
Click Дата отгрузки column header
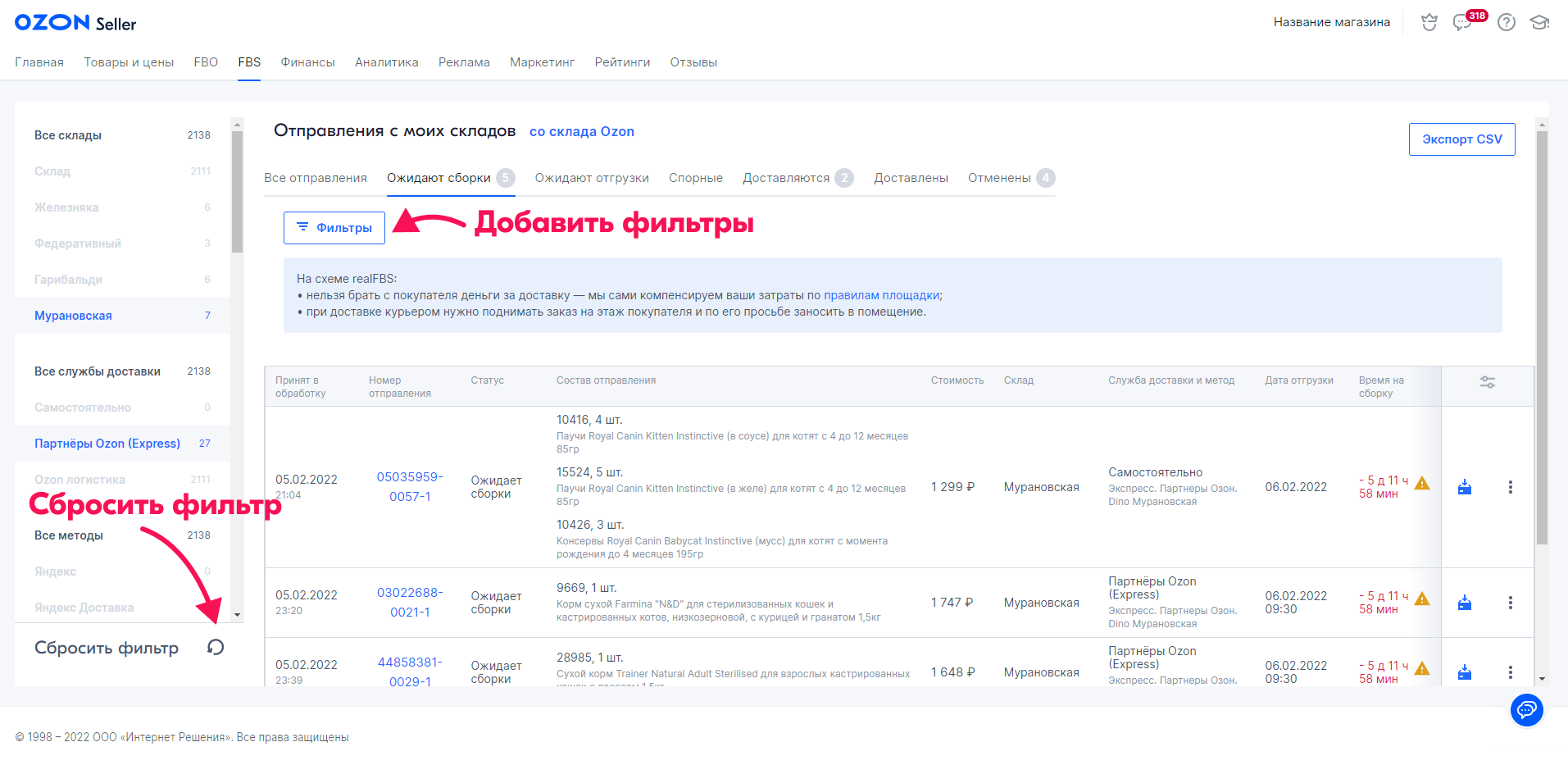tap(1298, 380)
